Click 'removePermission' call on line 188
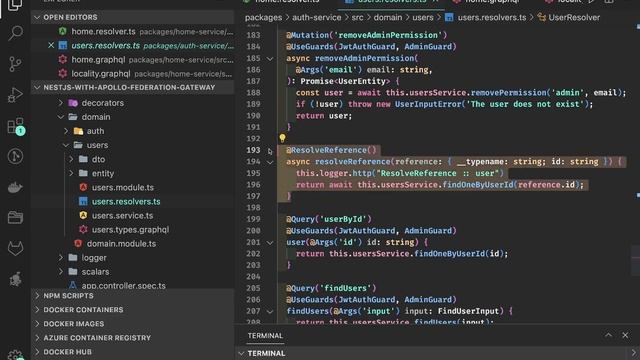 click(508, 93)
